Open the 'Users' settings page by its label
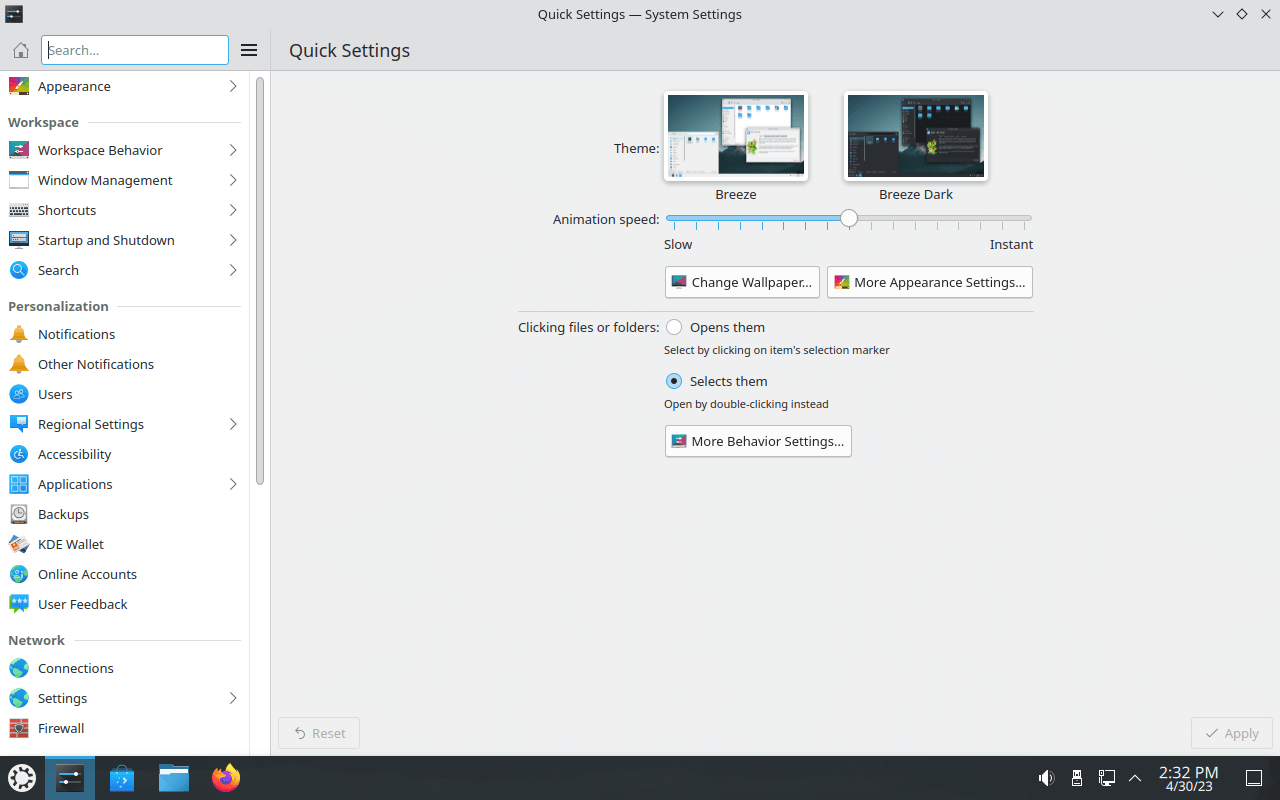 pyautogui.click(x=55, y=394)
